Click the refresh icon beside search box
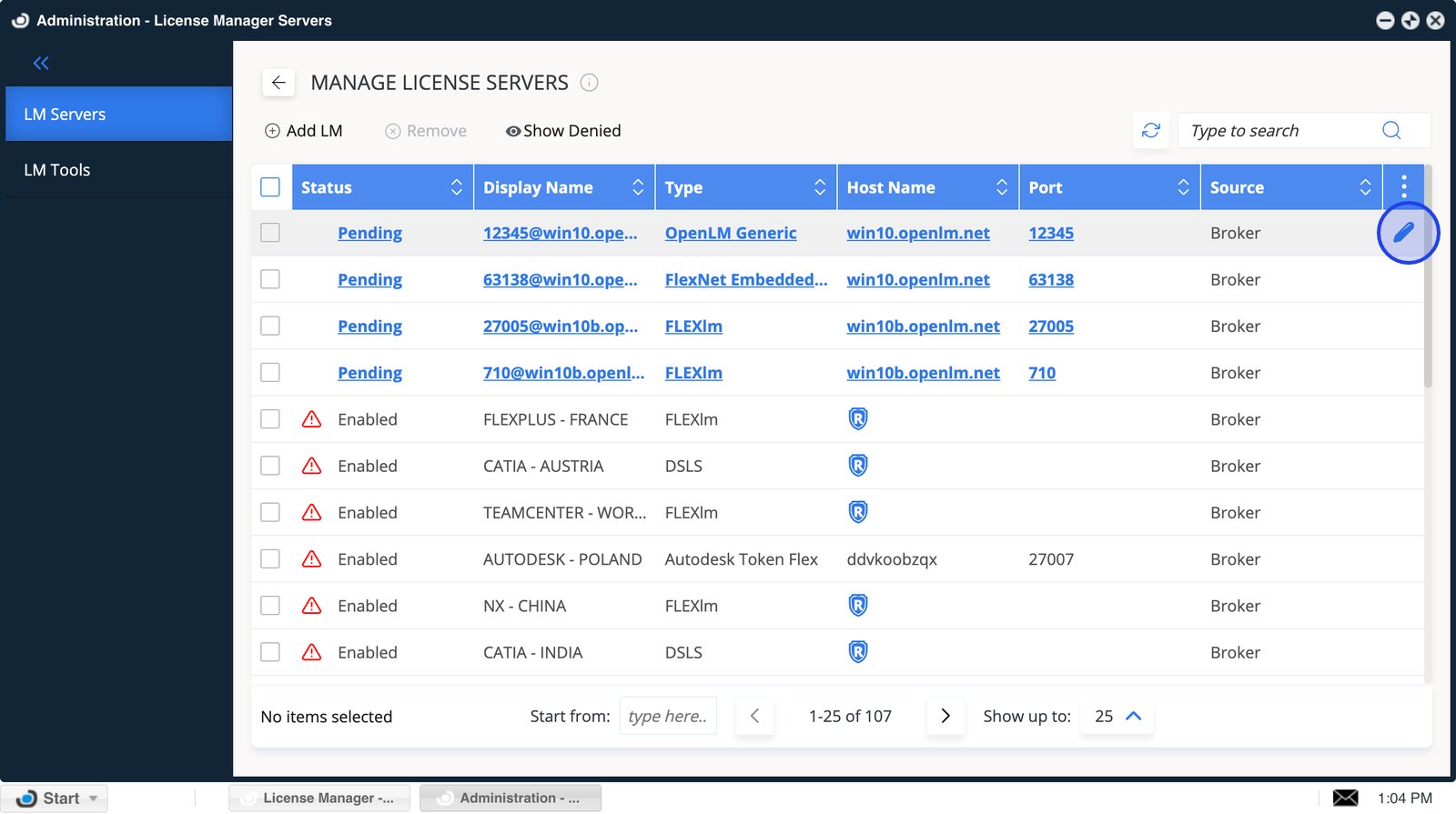1456x814 pixels. tap(1150, 130)
